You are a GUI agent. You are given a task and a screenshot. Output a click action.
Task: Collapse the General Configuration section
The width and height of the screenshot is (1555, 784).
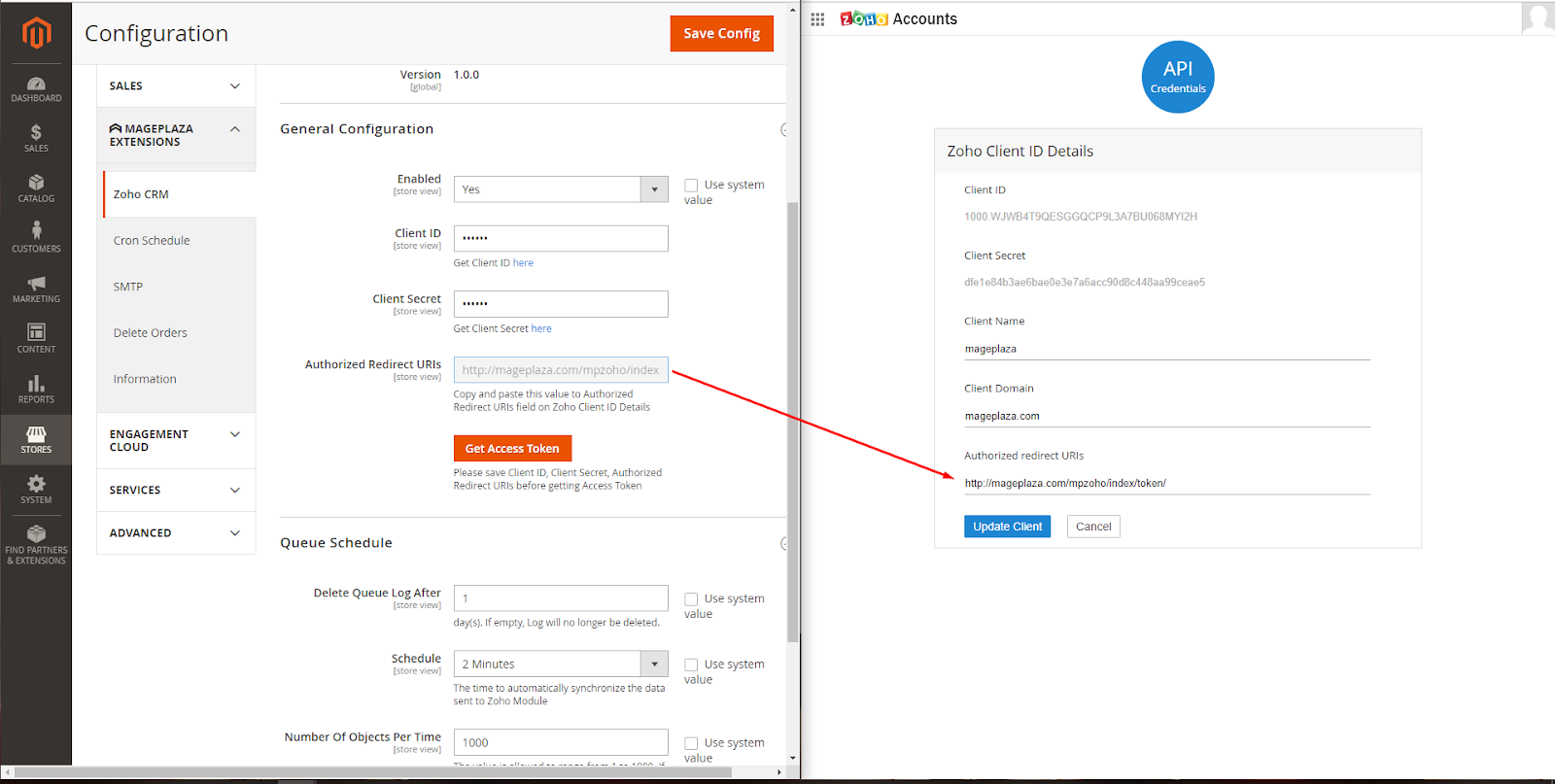(x=784, y=129)
